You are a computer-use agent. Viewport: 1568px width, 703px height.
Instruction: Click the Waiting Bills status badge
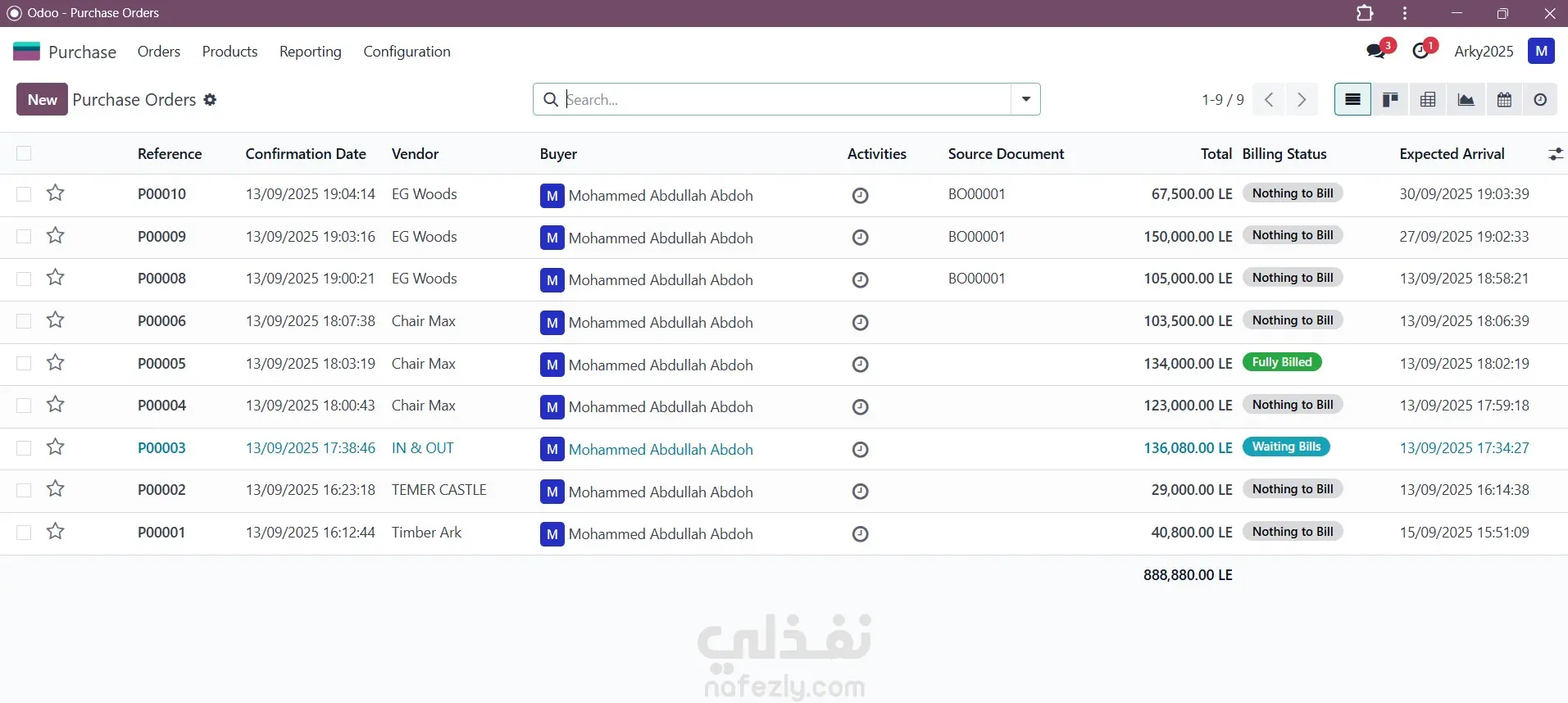(x=1286, y=447)
